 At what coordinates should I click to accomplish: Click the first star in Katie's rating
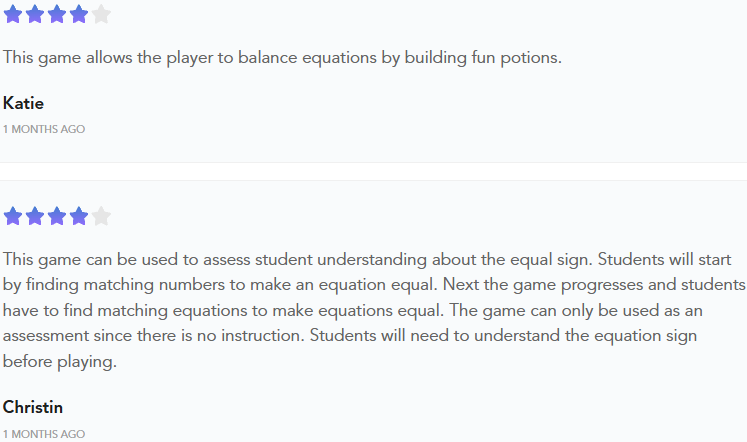pos(13,14)
